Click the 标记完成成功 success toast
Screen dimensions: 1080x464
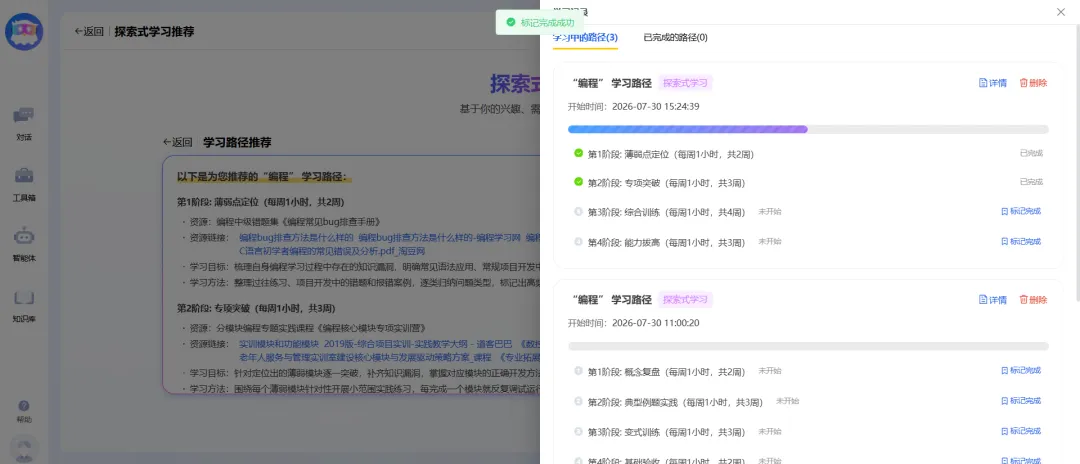[x=541, y=22]
